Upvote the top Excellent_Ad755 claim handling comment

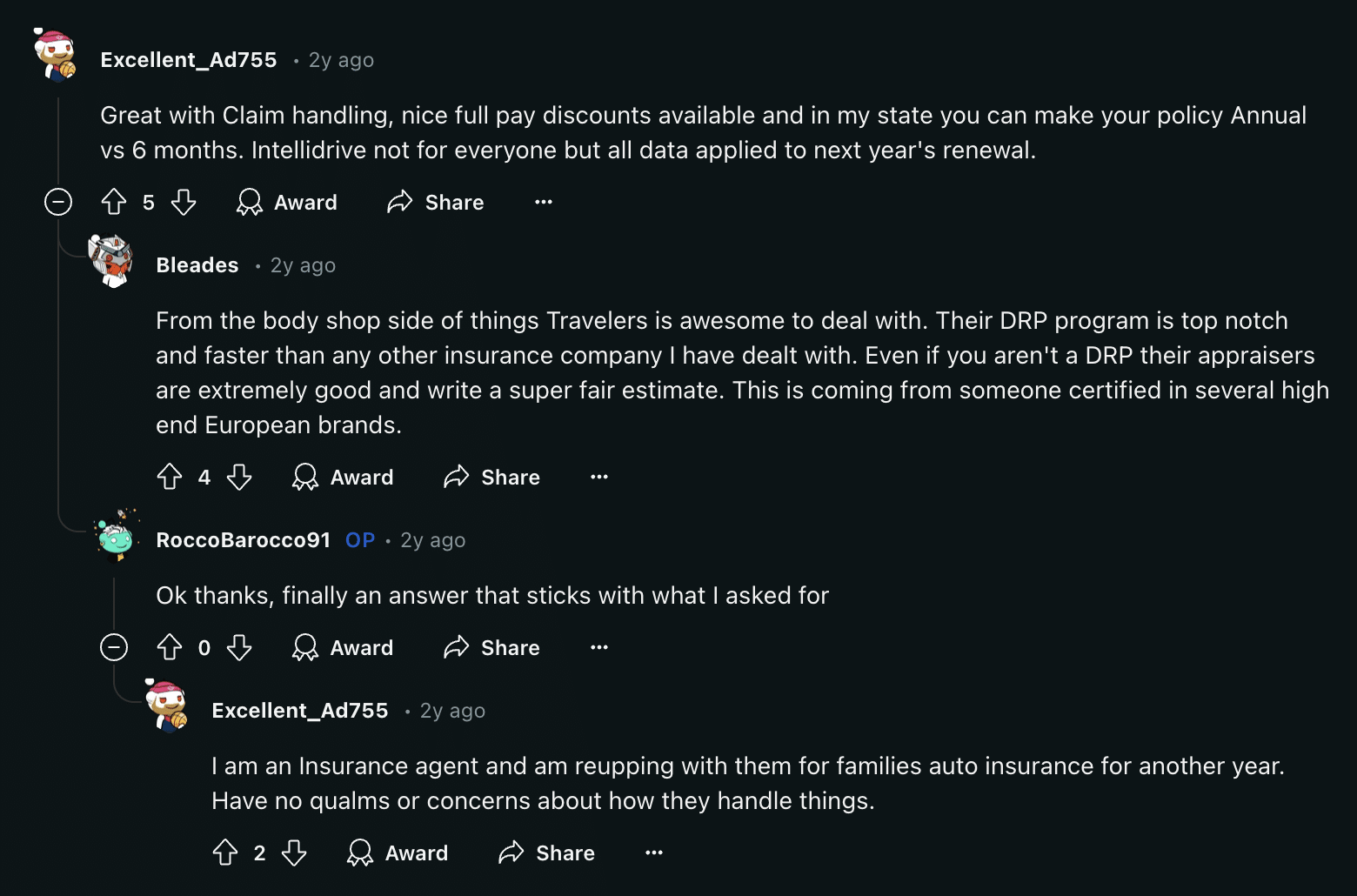pyautogui.click(x=114, y=203)
